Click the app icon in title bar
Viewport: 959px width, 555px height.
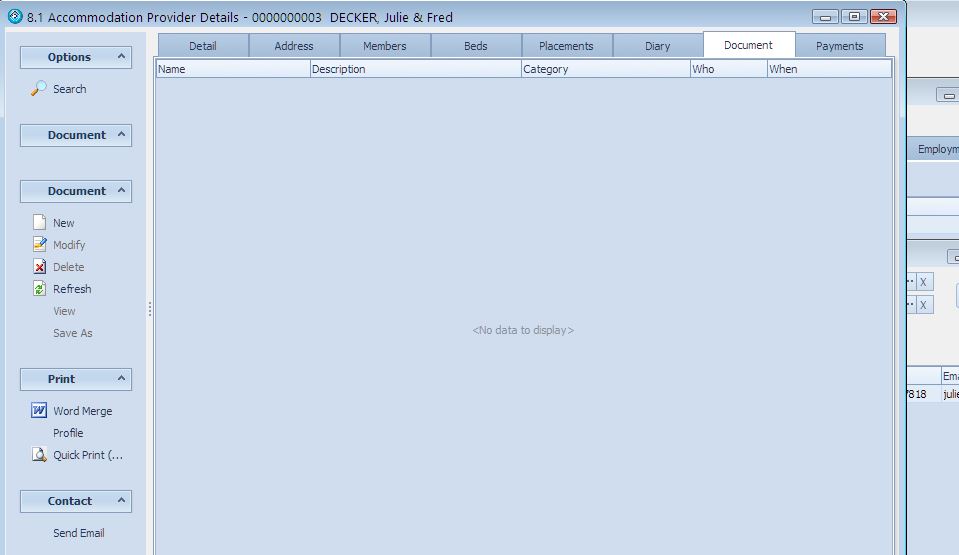pos(15,17)
